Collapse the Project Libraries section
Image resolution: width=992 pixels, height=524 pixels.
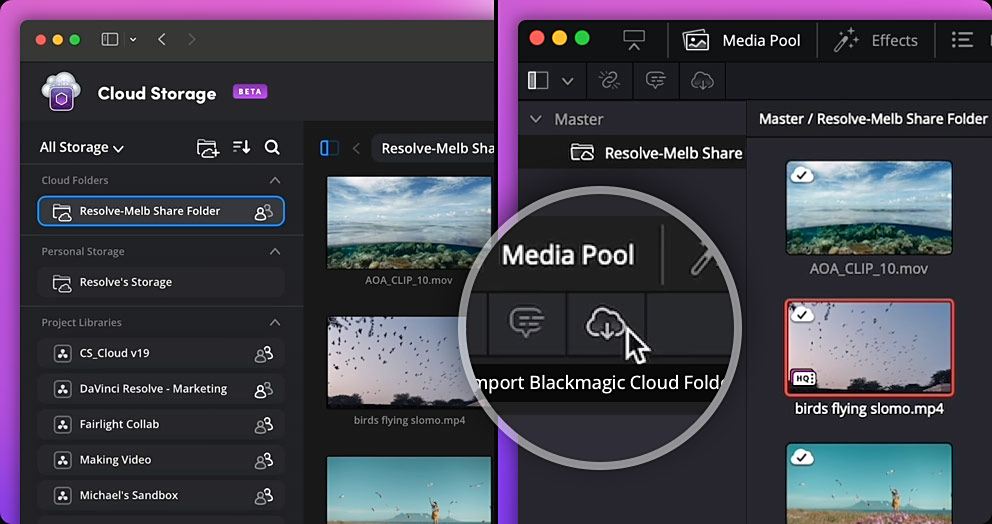pos(275,322)
